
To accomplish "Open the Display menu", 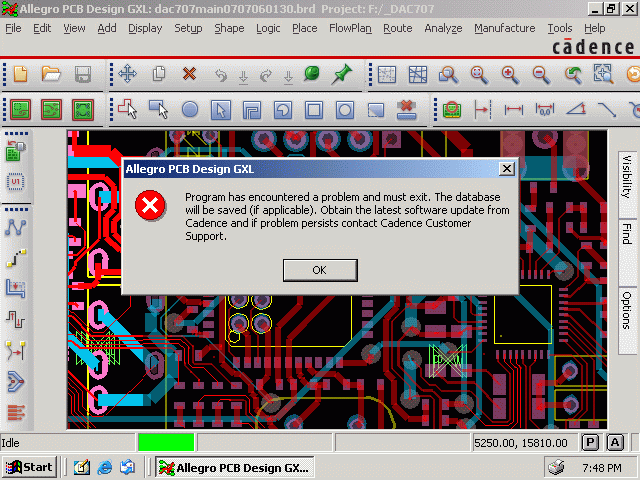I will [145, 28].
